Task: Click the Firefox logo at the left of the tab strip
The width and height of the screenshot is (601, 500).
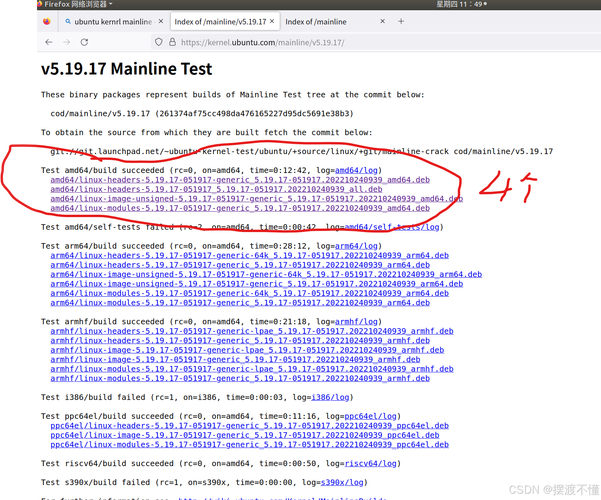Action: (x=47, y=21)
